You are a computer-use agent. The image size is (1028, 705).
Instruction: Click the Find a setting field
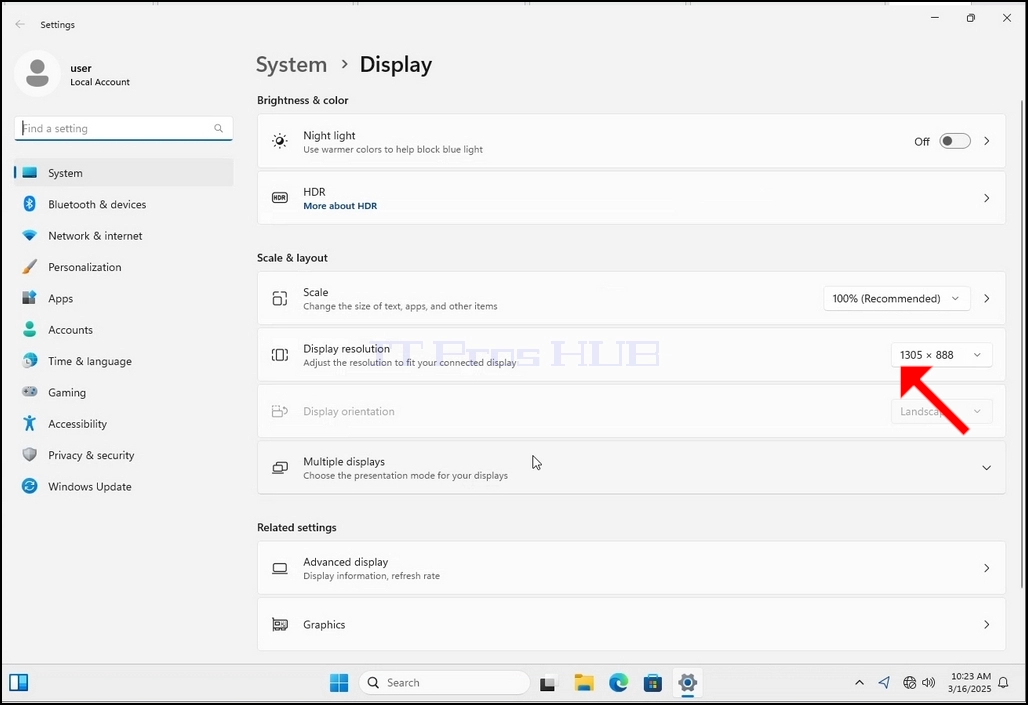(x=123, y=129)
